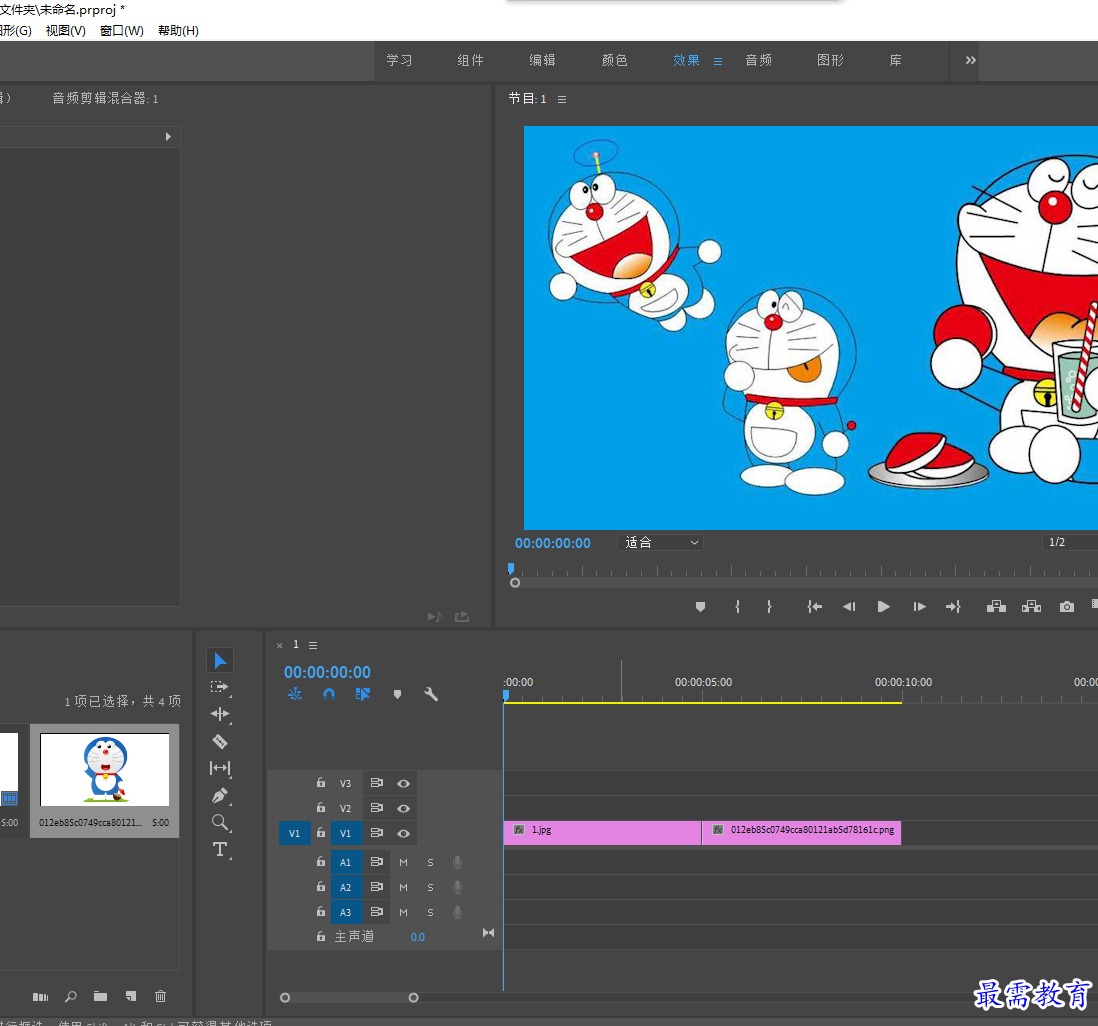Screen dimensions: 1098x1026
Task: Click the master track volume 0.0 value
Action: tap(417, 937)
